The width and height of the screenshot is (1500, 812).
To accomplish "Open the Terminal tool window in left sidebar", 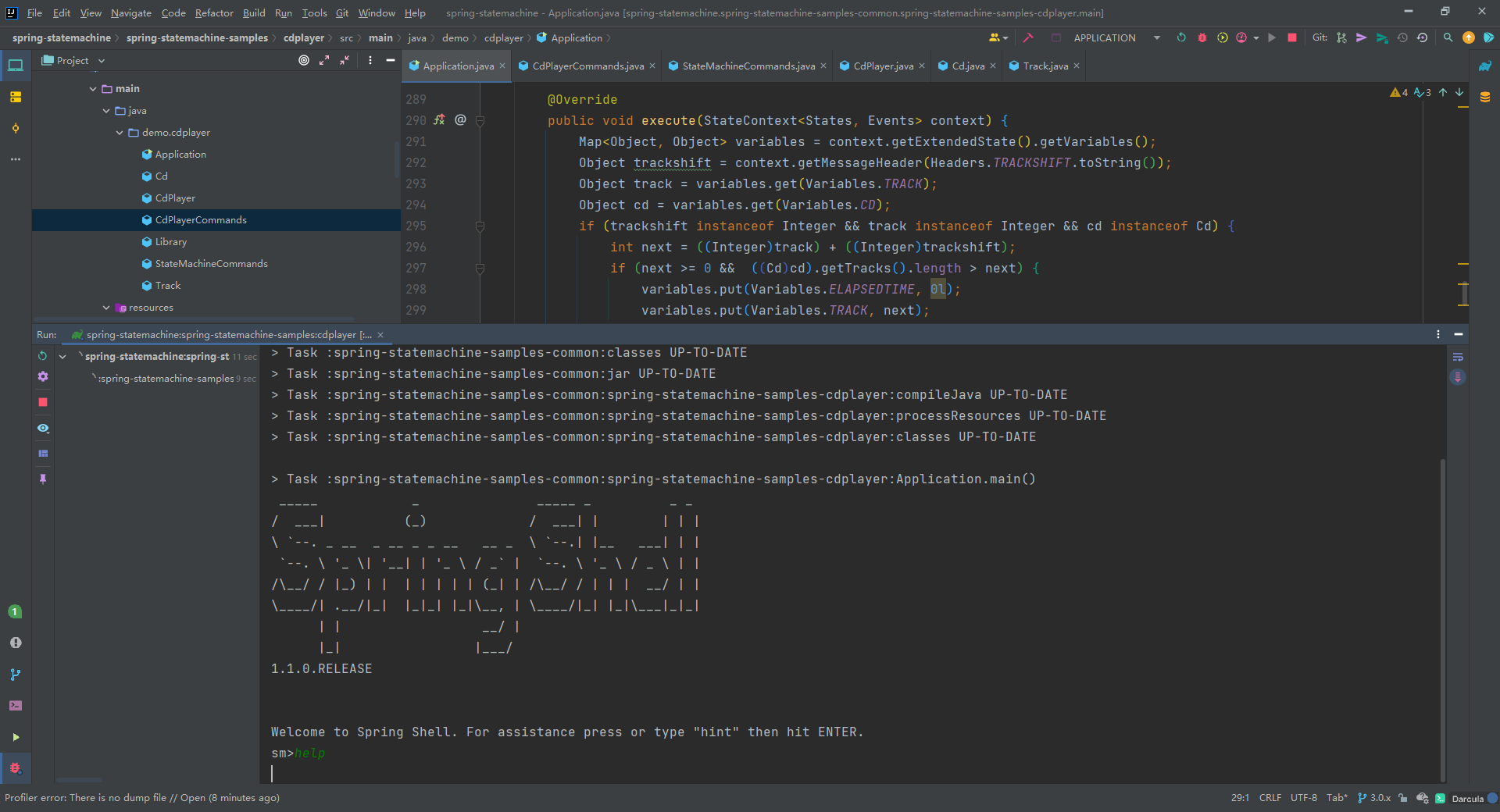I will click(x=16, y=706).
